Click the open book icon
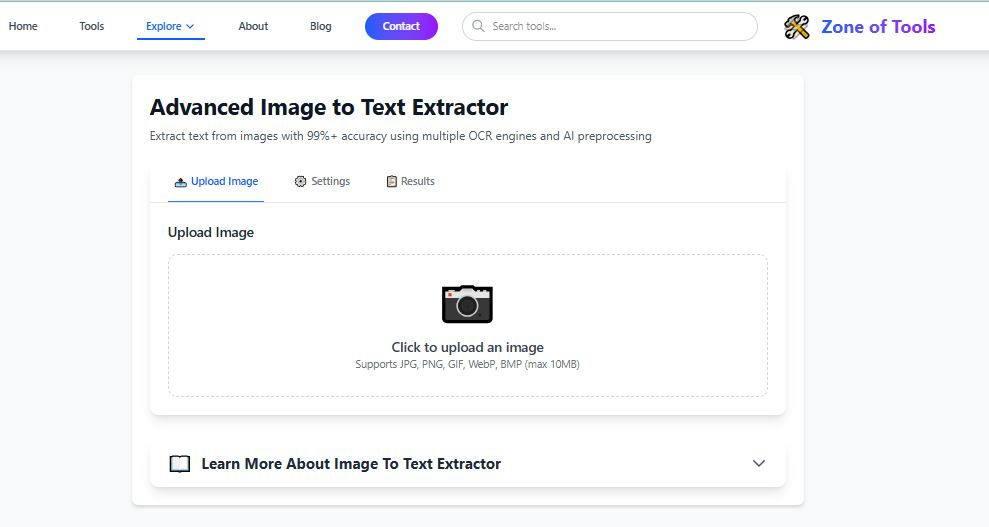This screenshot has height=527, width=989. pos(180,464)
